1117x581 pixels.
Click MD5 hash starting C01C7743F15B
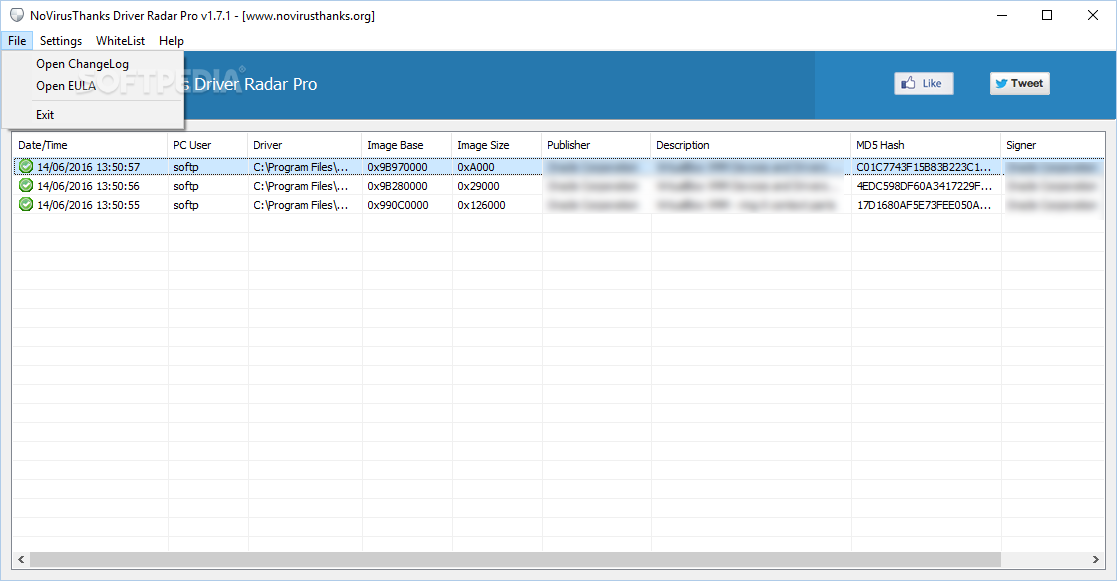(923, 167)
